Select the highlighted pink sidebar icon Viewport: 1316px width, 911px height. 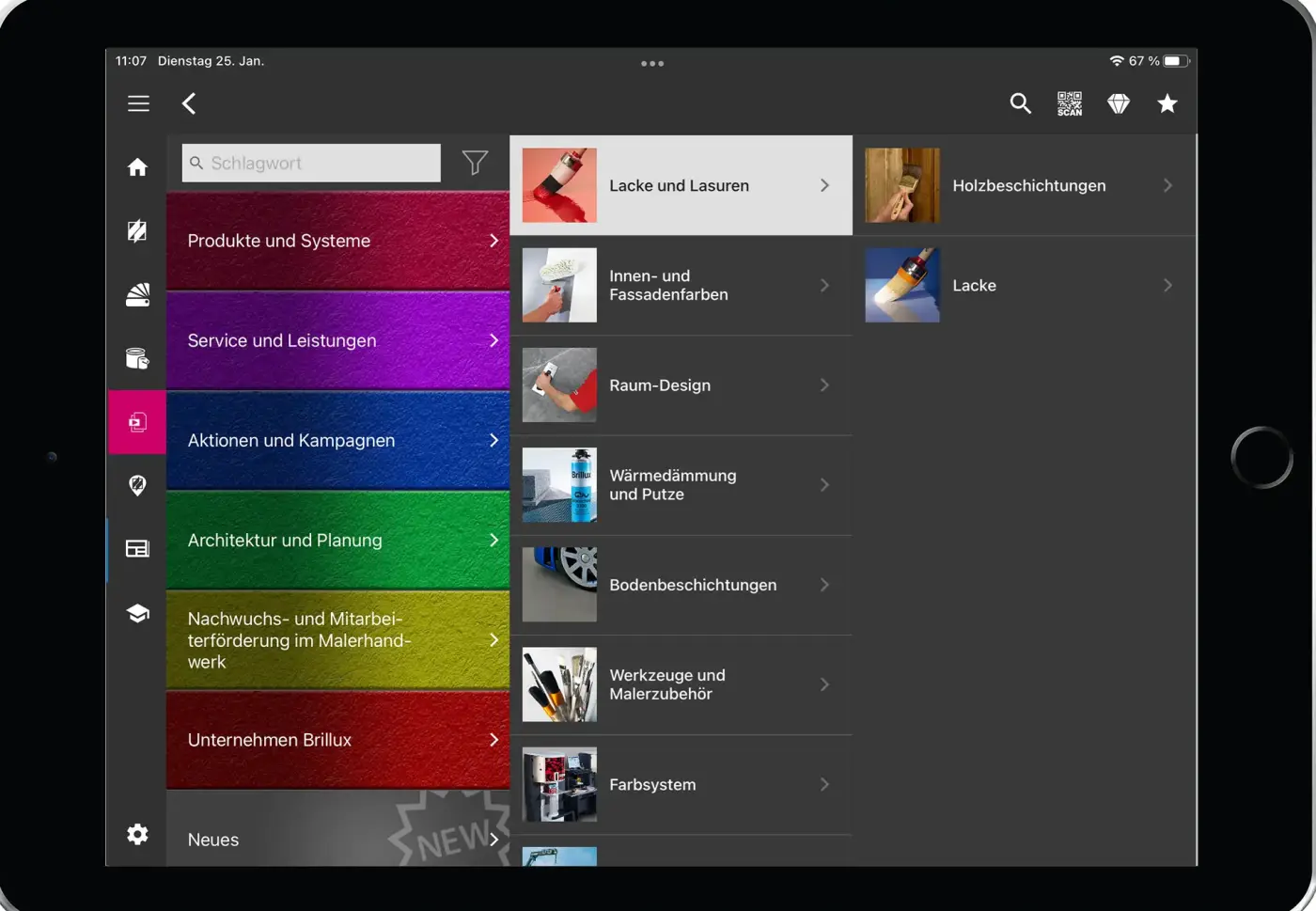pyautogui.click(x=137, y=422)
